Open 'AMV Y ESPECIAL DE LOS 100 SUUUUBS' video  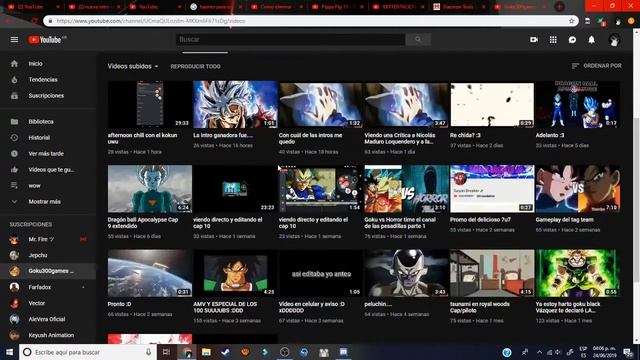pos(235,273)
